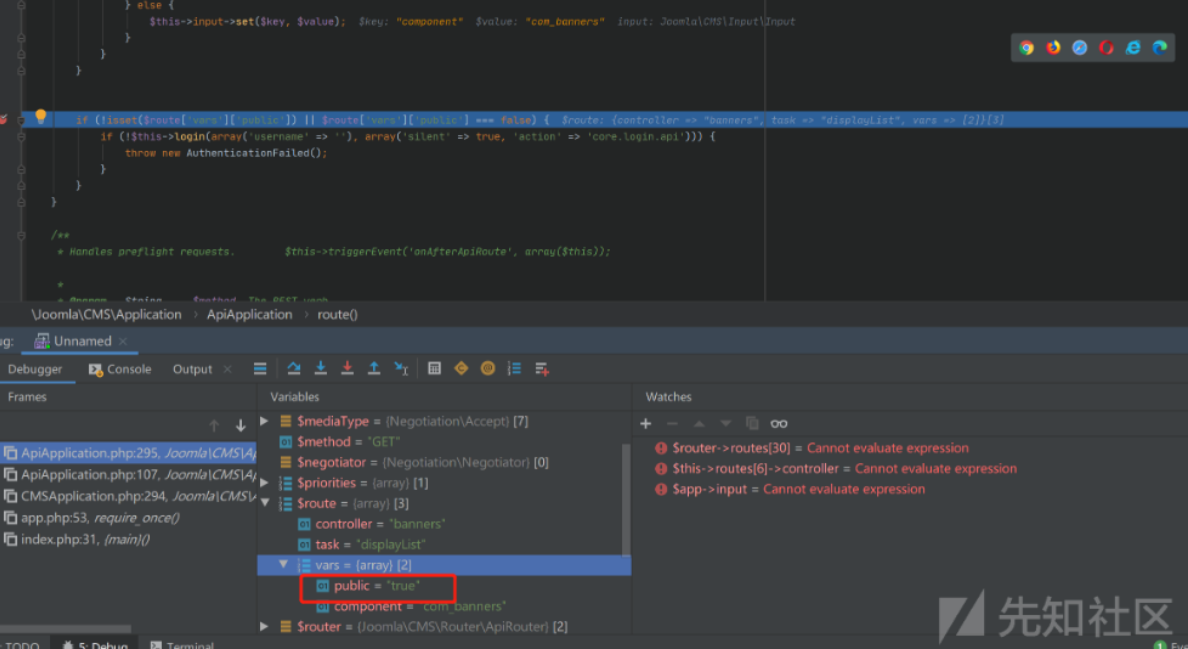Open the page preview in Safari
1188x649 pixels.
1080,48
